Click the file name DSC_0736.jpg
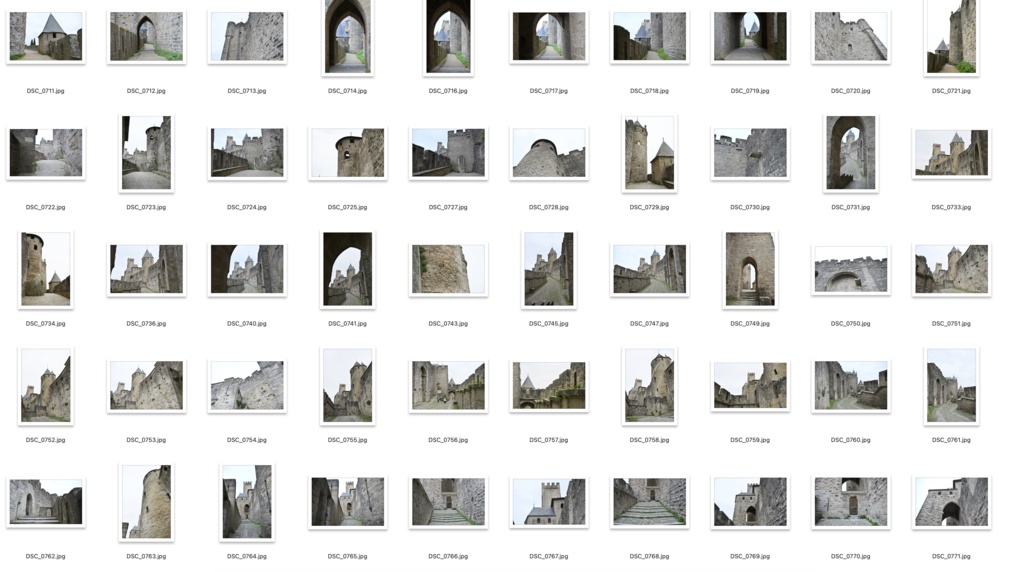Image resolution: width=1024 pixels, height=572 pixels. pos(146,323)
